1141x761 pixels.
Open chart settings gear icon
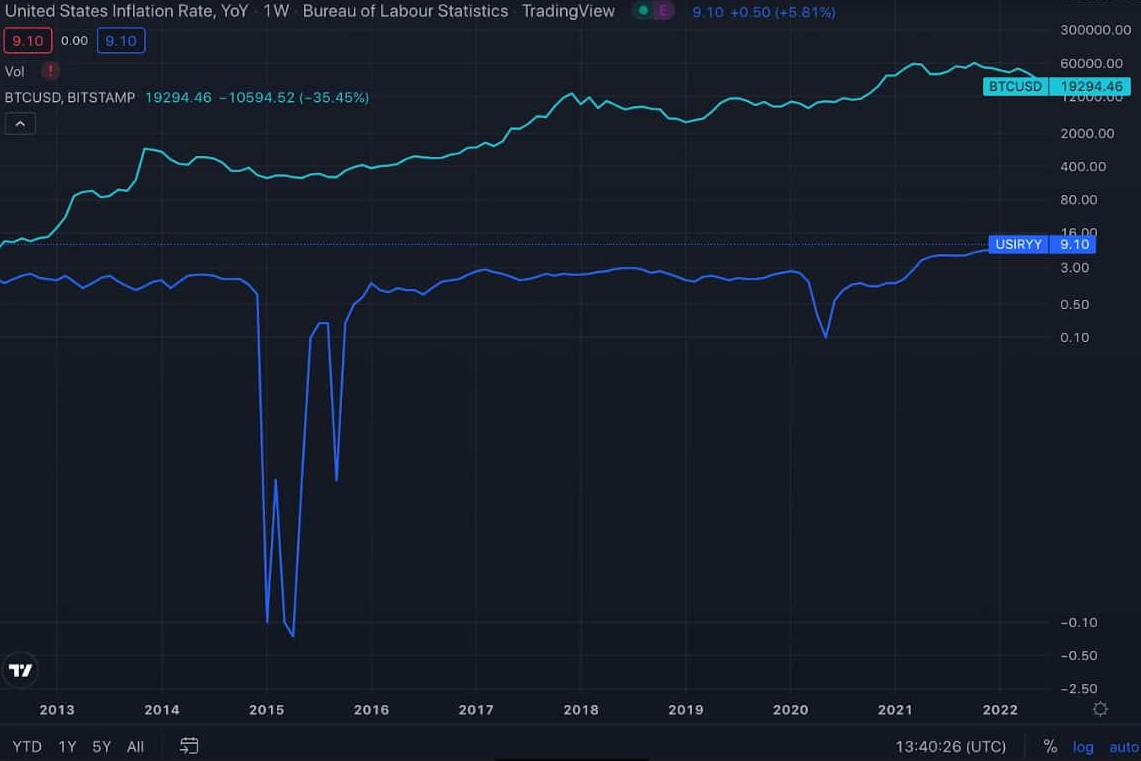click(x=1100, y=709)
